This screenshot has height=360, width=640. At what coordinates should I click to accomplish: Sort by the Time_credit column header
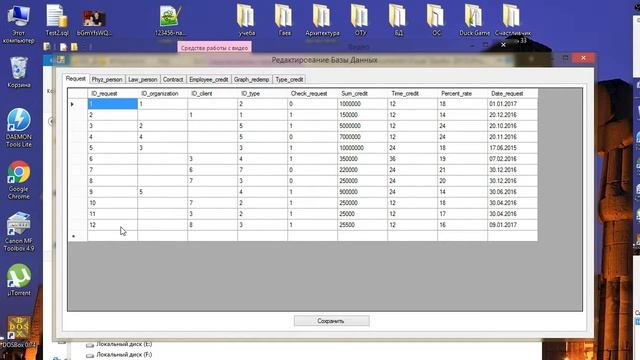click(412, 93)
